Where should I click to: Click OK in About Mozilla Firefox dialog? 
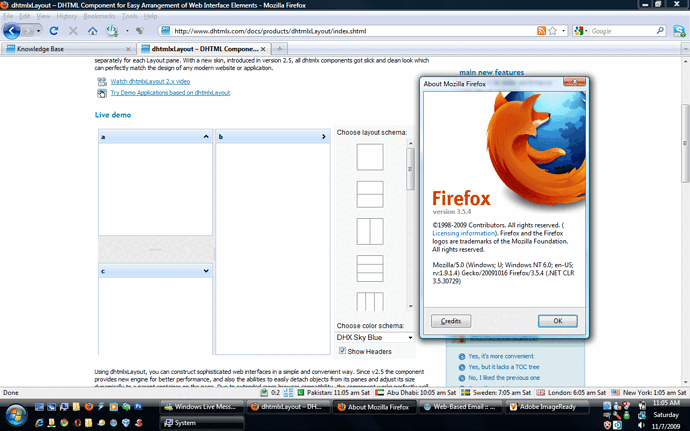coord(558,321)
